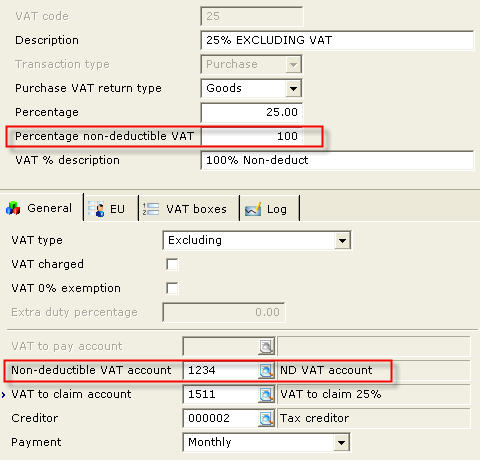Screen dimensions: 480x460
Task: Open the VAT type Excluding dropdown
Action: point(342,240)
